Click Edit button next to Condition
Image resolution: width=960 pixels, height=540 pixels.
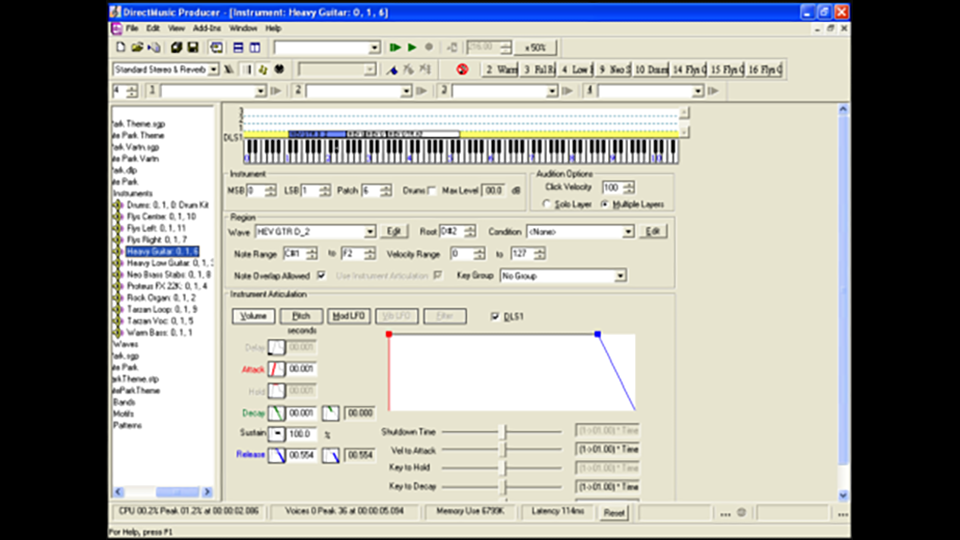(x=653, y=231)
